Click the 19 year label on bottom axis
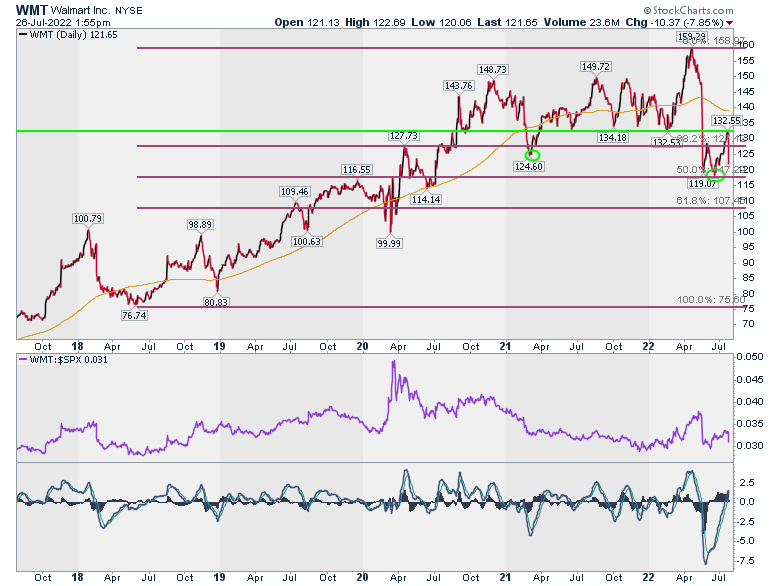The width and height of the screenshot is (780, 586). [x=219, y=577]
